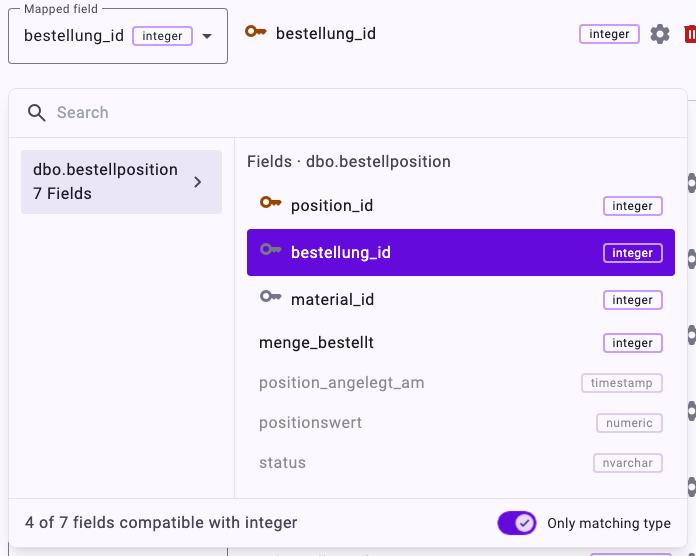Click 'Fields · dbo.bestellposition' heading
Image resolution: width=696 pixels, height=556 pixels.
[x=349, y=162]
